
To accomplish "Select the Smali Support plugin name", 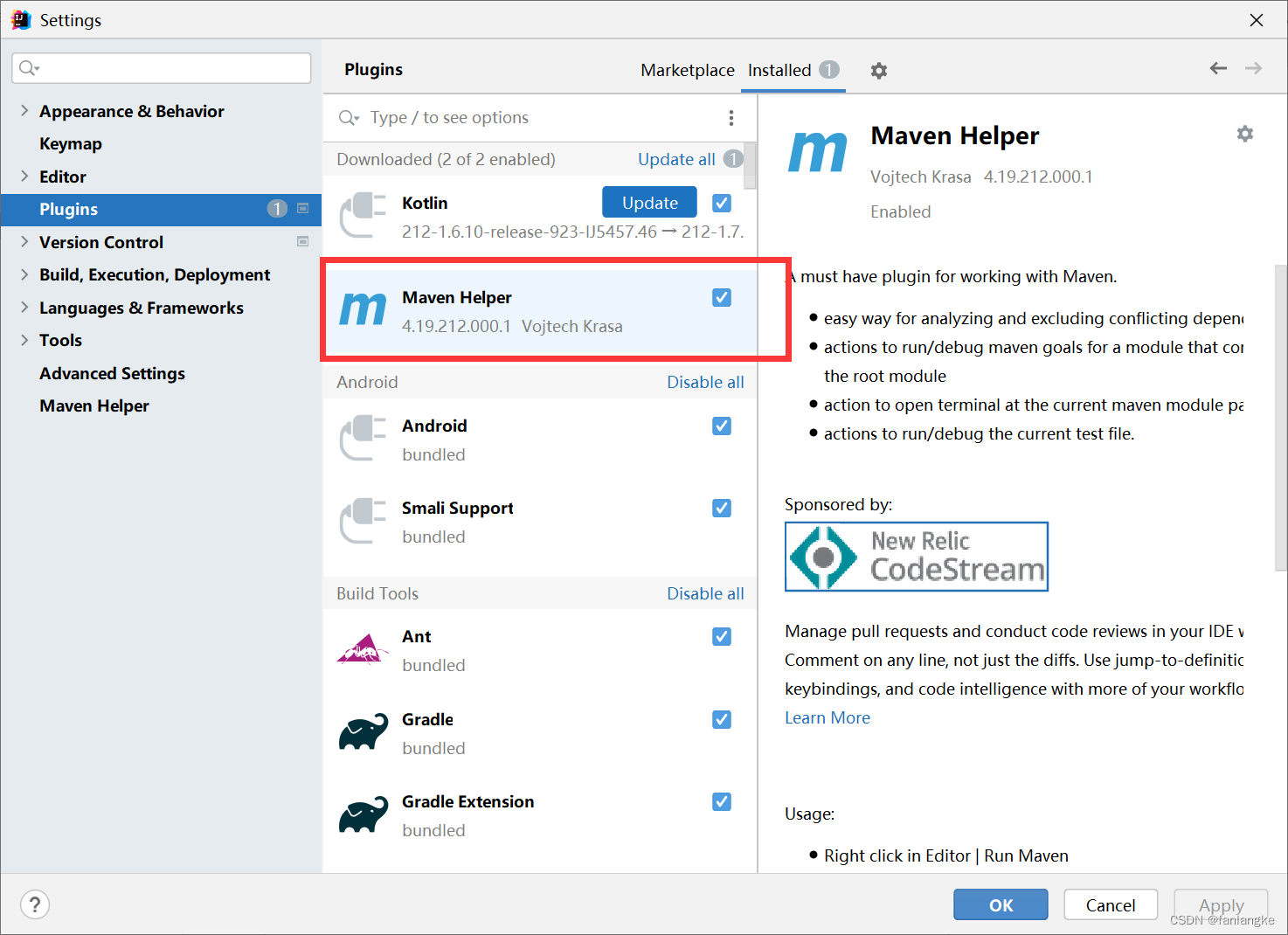I will pyautogui.click(x=457, y=508).
